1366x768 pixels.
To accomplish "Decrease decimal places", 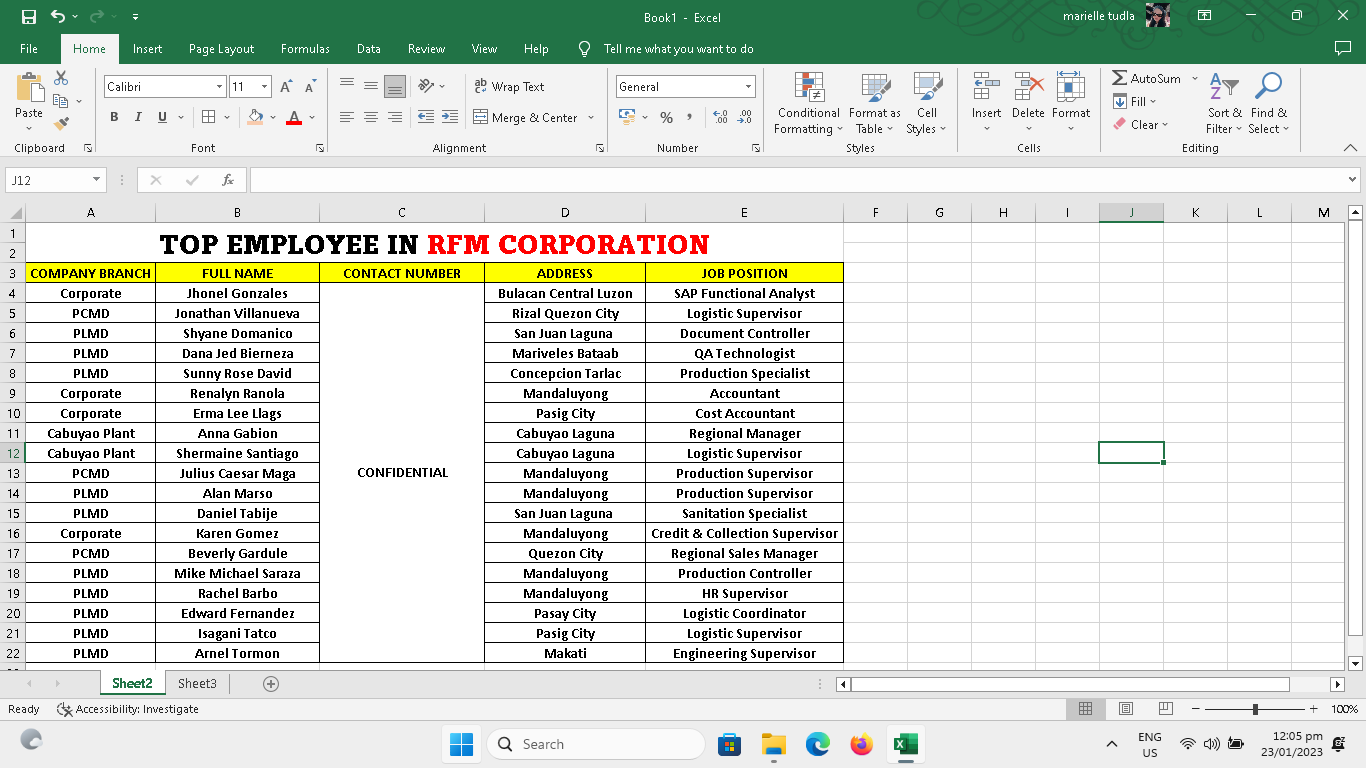I will point(745,117).
